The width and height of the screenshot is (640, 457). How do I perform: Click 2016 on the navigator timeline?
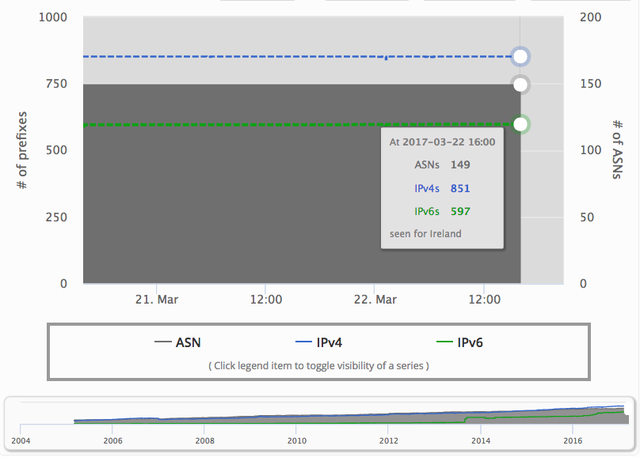tap(573, 441)
